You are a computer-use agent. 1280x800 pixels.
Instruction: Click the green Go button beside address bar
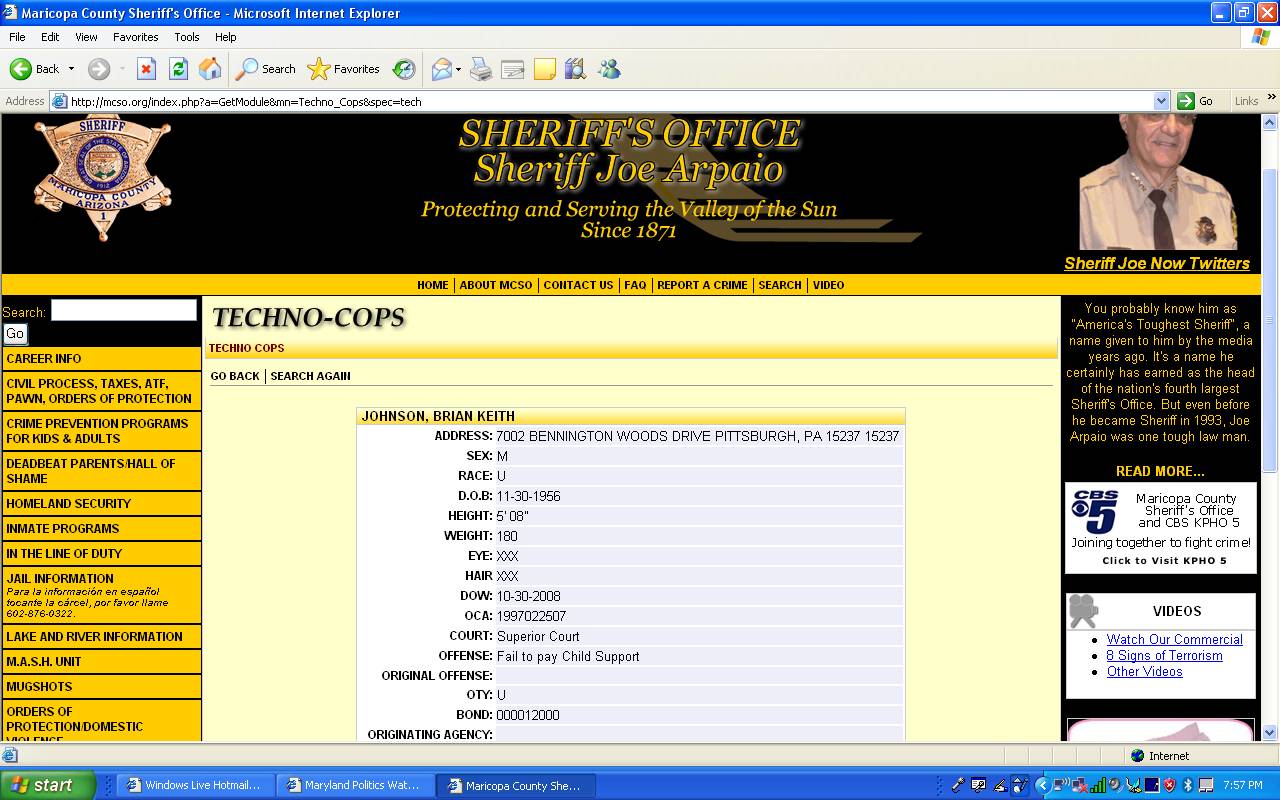tap(1196, 101)
